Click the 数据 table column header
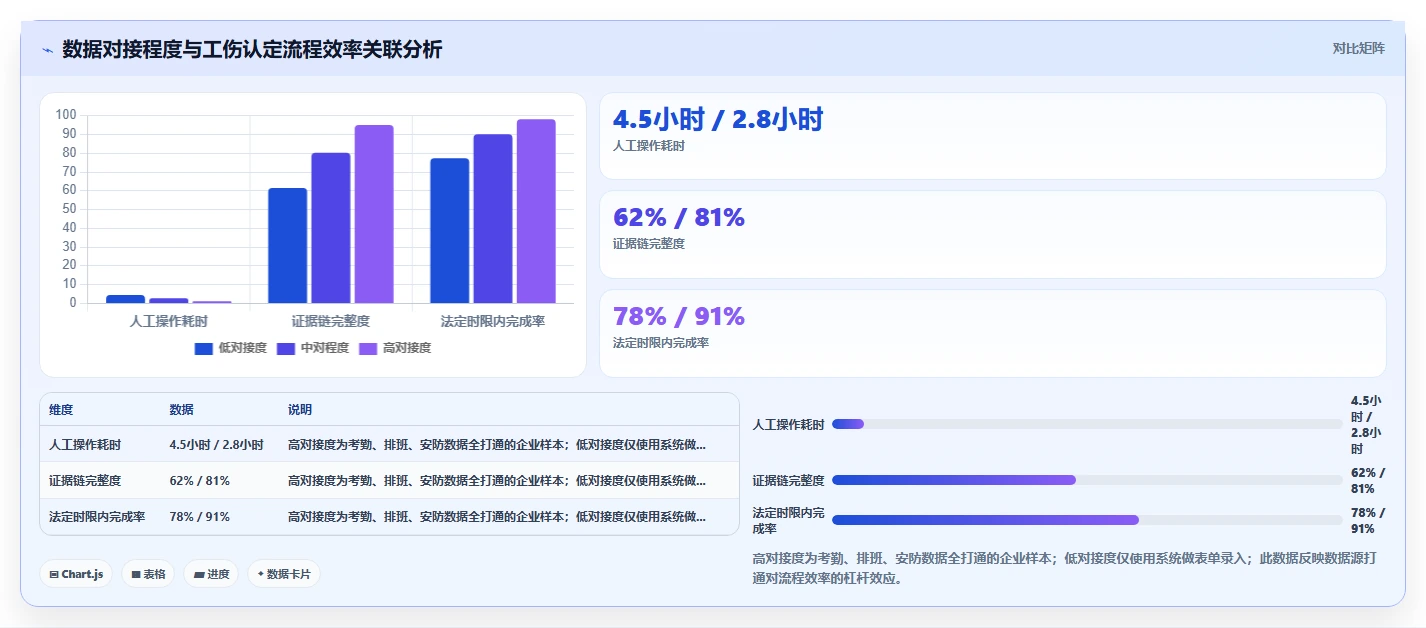 point(182,410)
